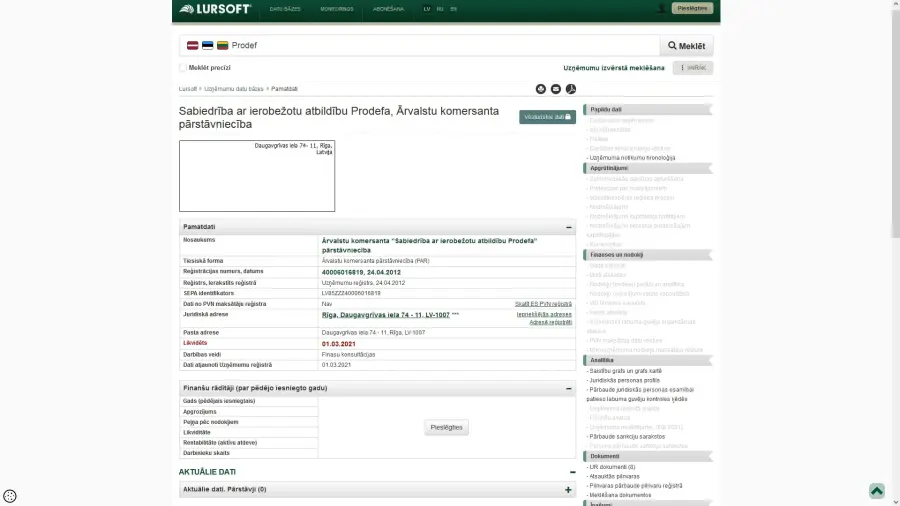Click the Dokumenti sidebar header
The image size is (900, 506).
pos(647,457)
